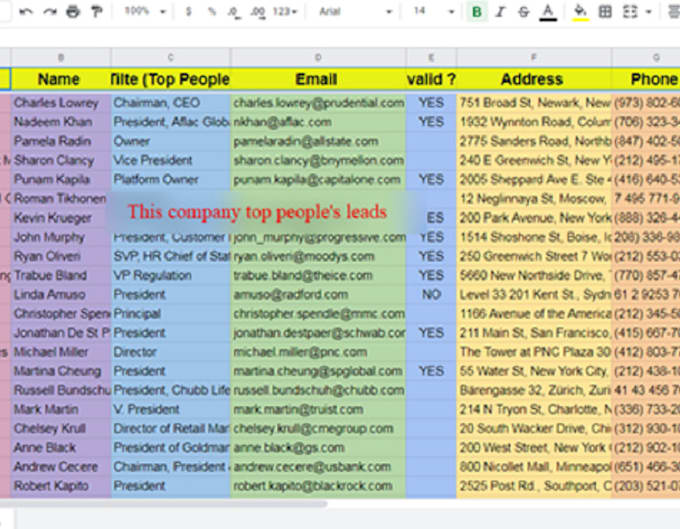Image resolution: width=680 pixels, height=529 pixels.
Task: Click the horizontal scrollbar at bottom
Action: (x=163, y=504)
